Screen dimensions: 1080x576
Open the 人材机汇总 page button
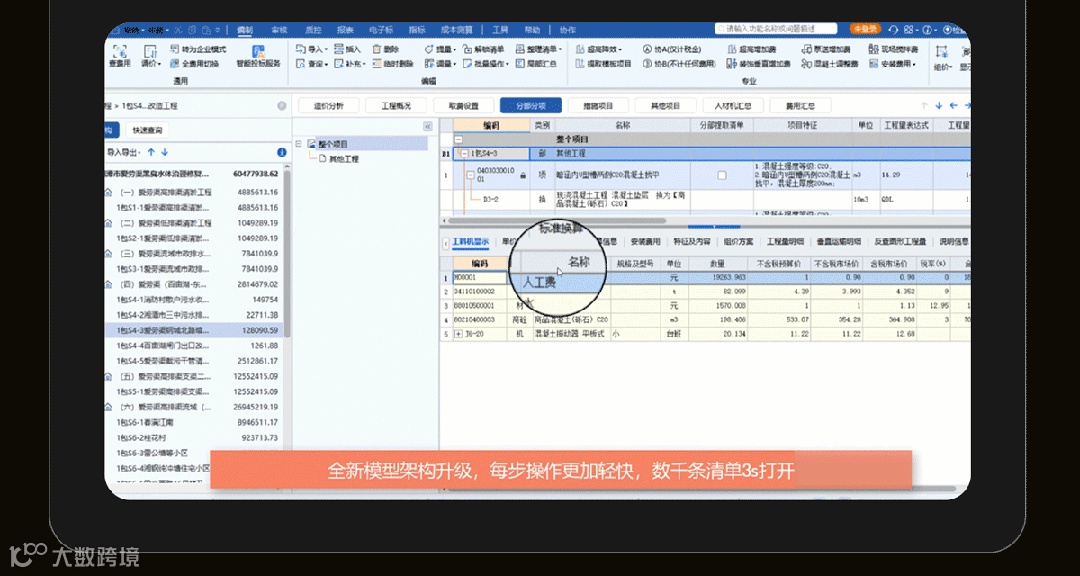click(x=733, y=105)
